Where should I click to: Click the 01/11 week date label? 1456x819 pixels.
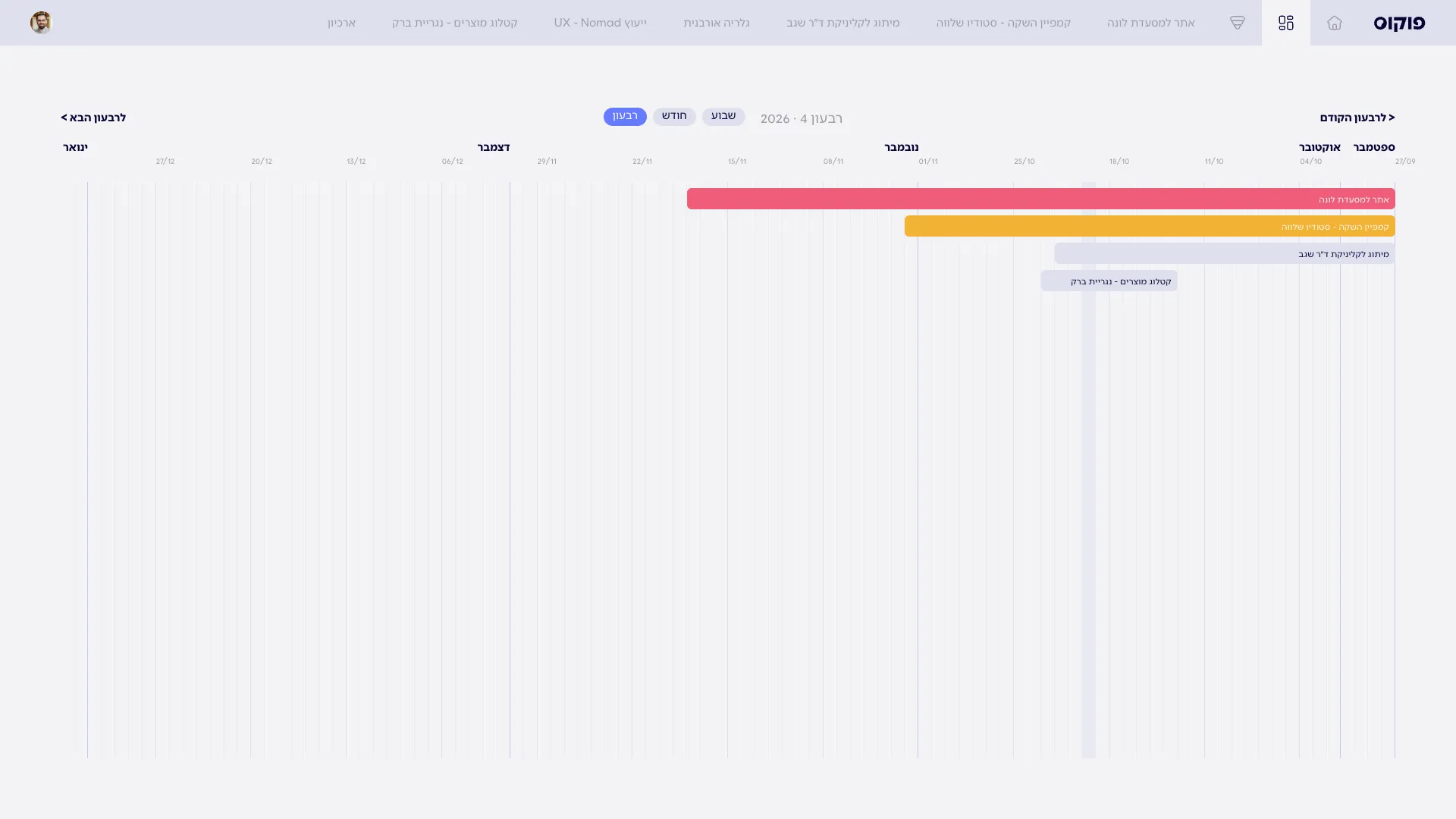point(928,162)
